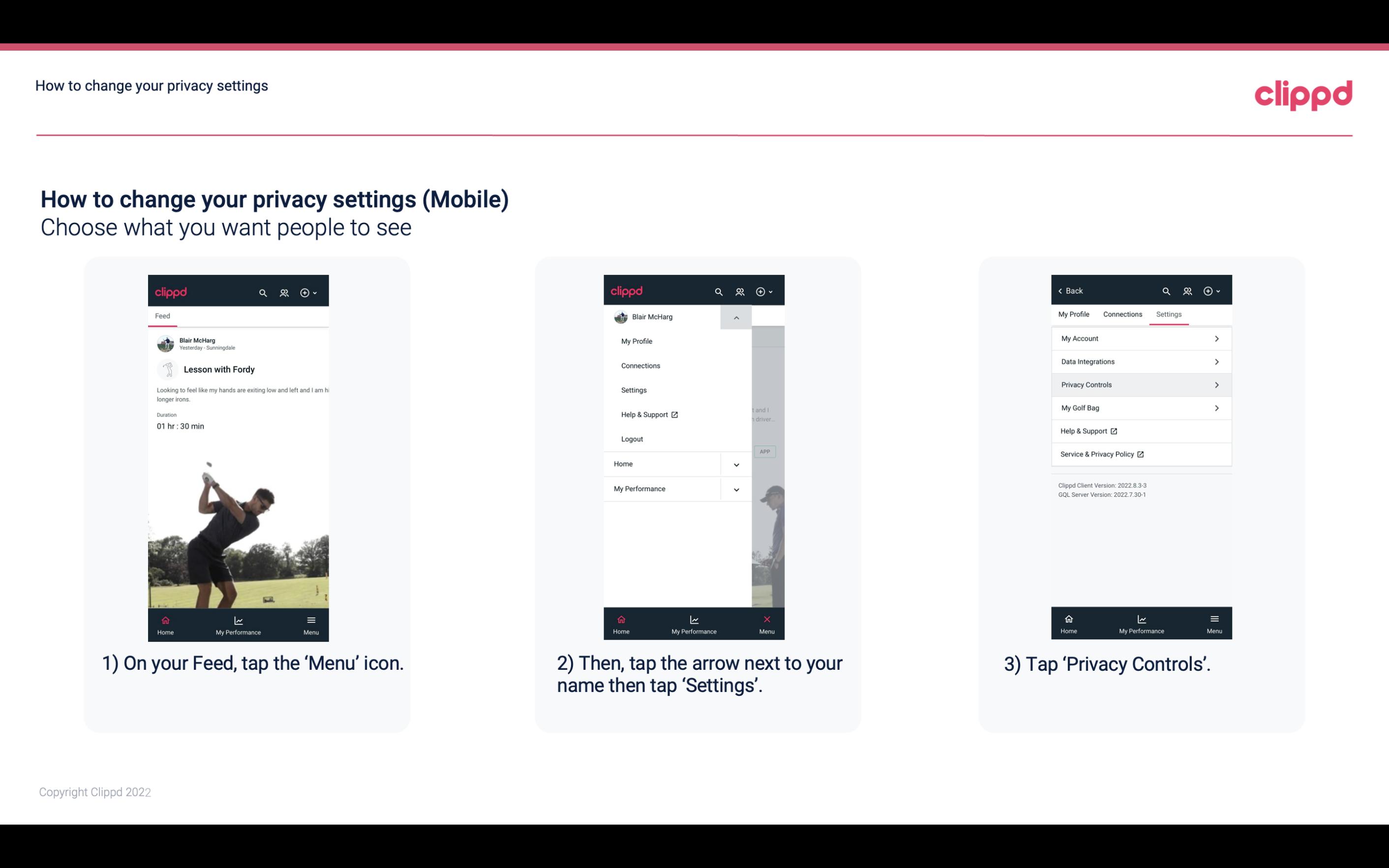Select the Settings tab in profile
Viewport: 1389px width, 868px height.
click(1169, 314)
